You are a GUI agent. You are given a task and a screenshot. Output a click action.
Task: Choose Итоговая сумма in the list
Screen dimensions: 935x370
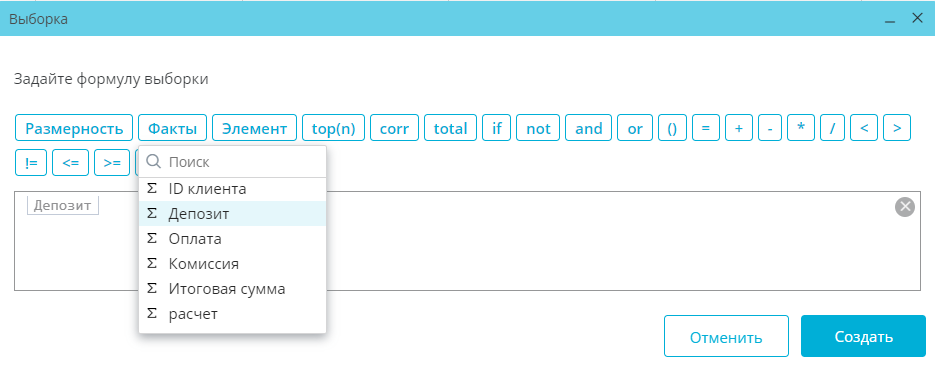point(233,289)
